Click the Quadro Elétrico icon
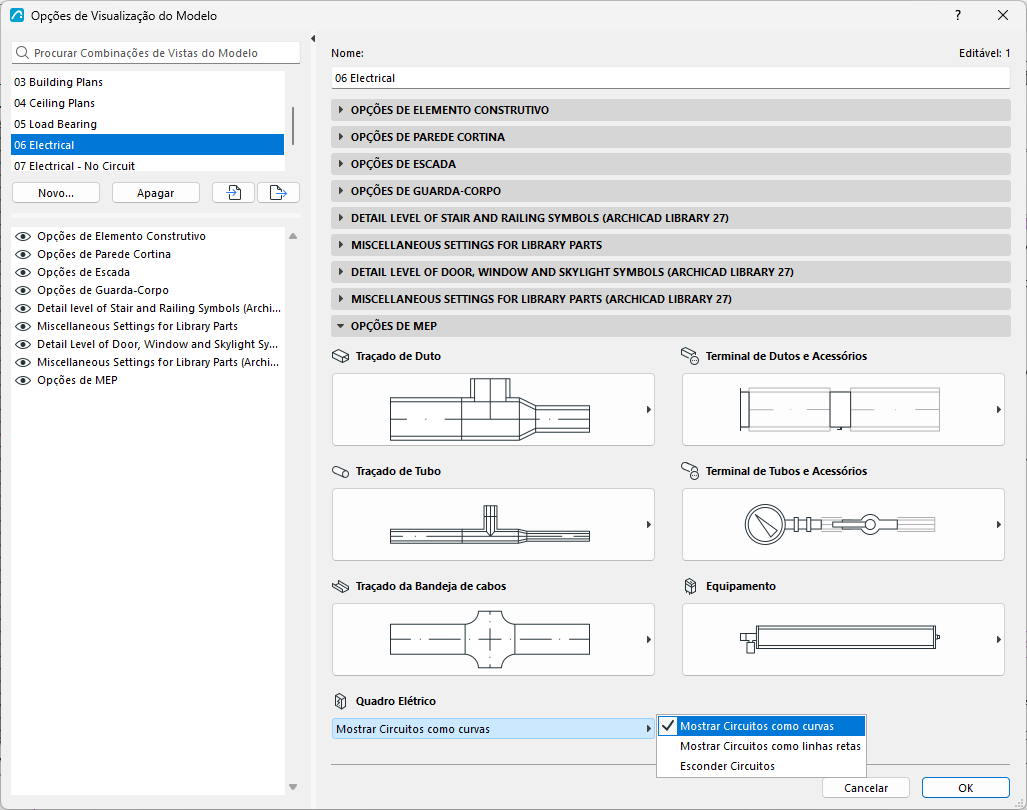 tap(341, 701)
